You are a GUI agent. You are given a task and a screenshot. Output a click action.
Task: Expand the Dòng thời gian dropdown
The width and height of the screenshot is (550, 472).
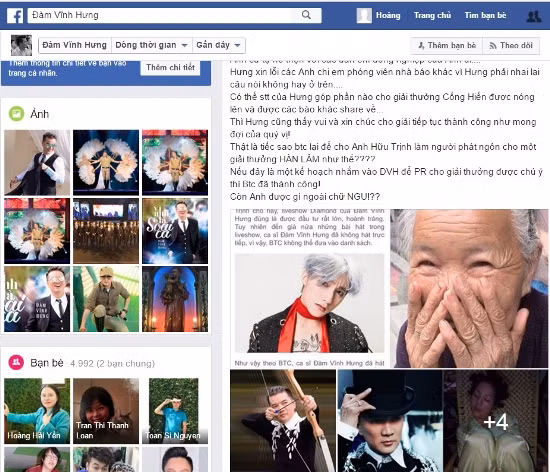(152, 45)
